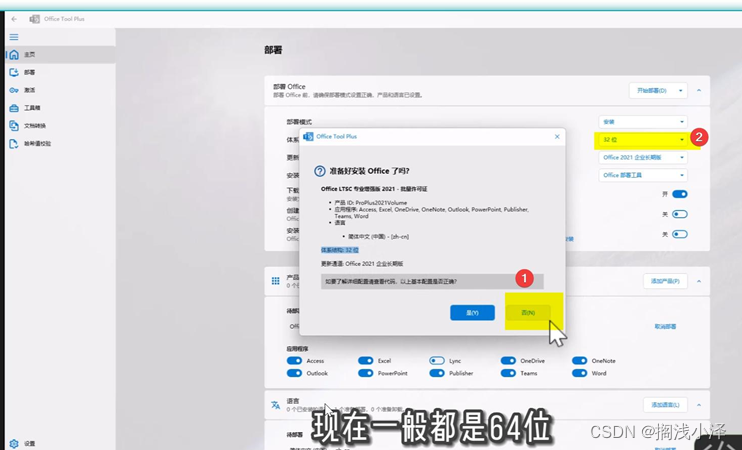Open the 文档转换 page in the sidebar
Screen dimensions: 742x450
[x=60, y=125]
